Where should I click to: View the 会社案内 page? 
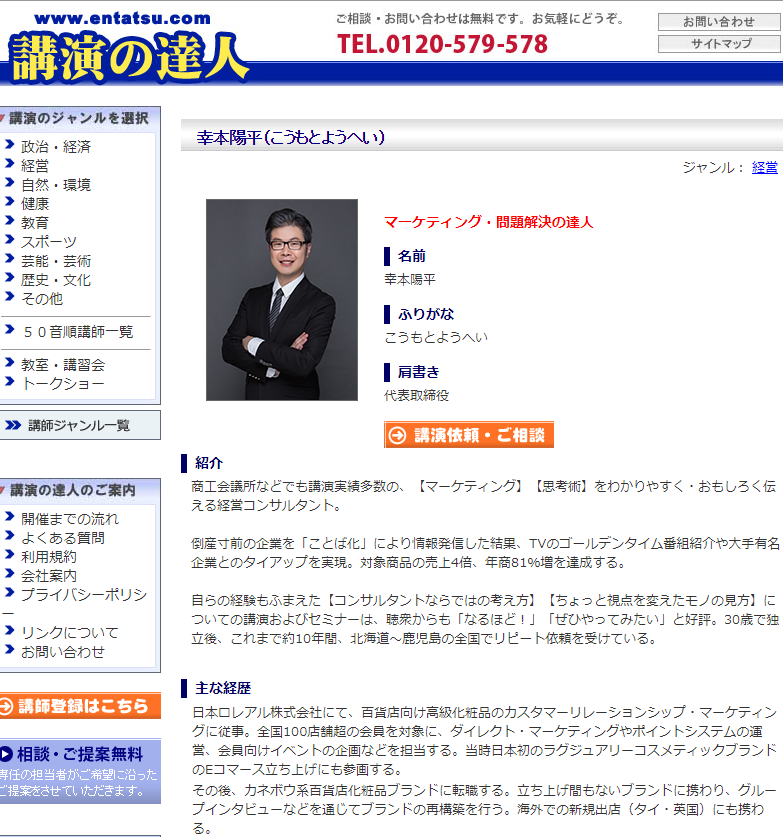click(x=49, y=575)
